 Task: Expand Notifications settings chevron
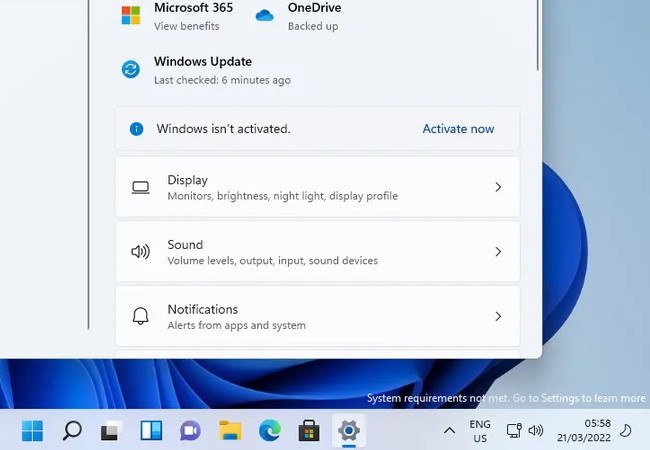pyautogui.click(x=498, y=316)
